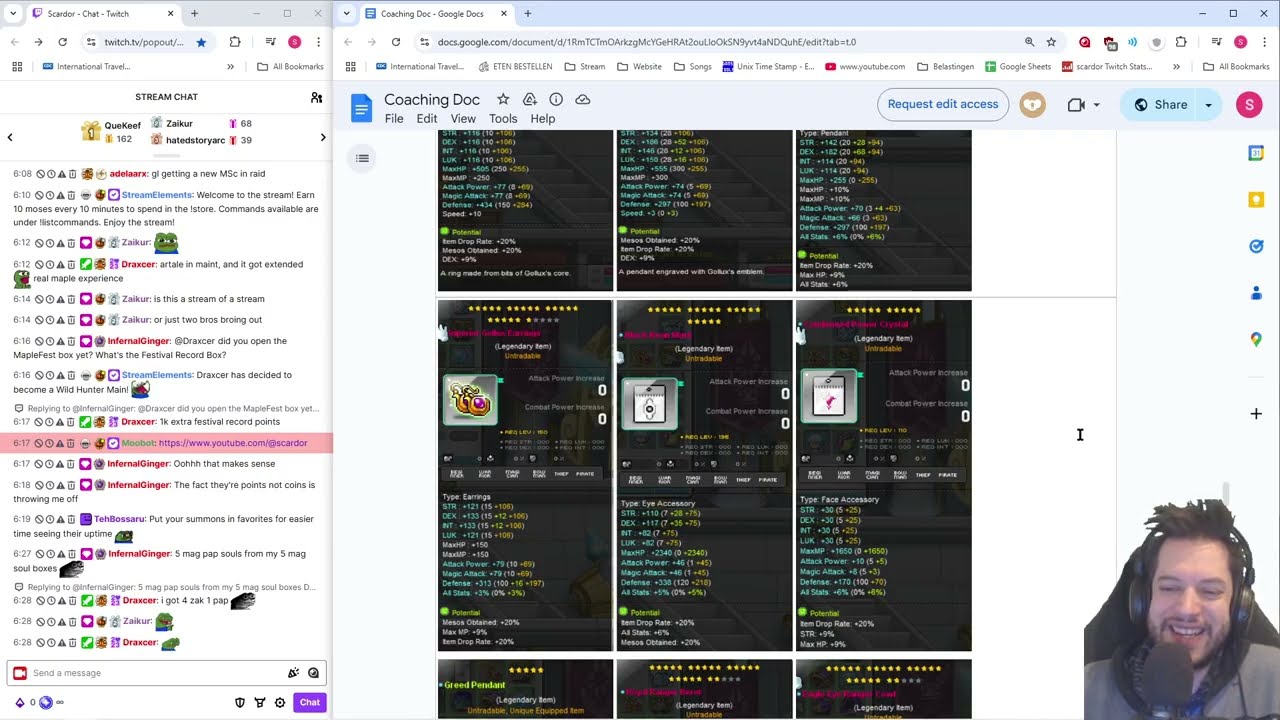Open Google Docs home icon
The width and height of the screenshot is (1280, 720).
click(361, 106)
